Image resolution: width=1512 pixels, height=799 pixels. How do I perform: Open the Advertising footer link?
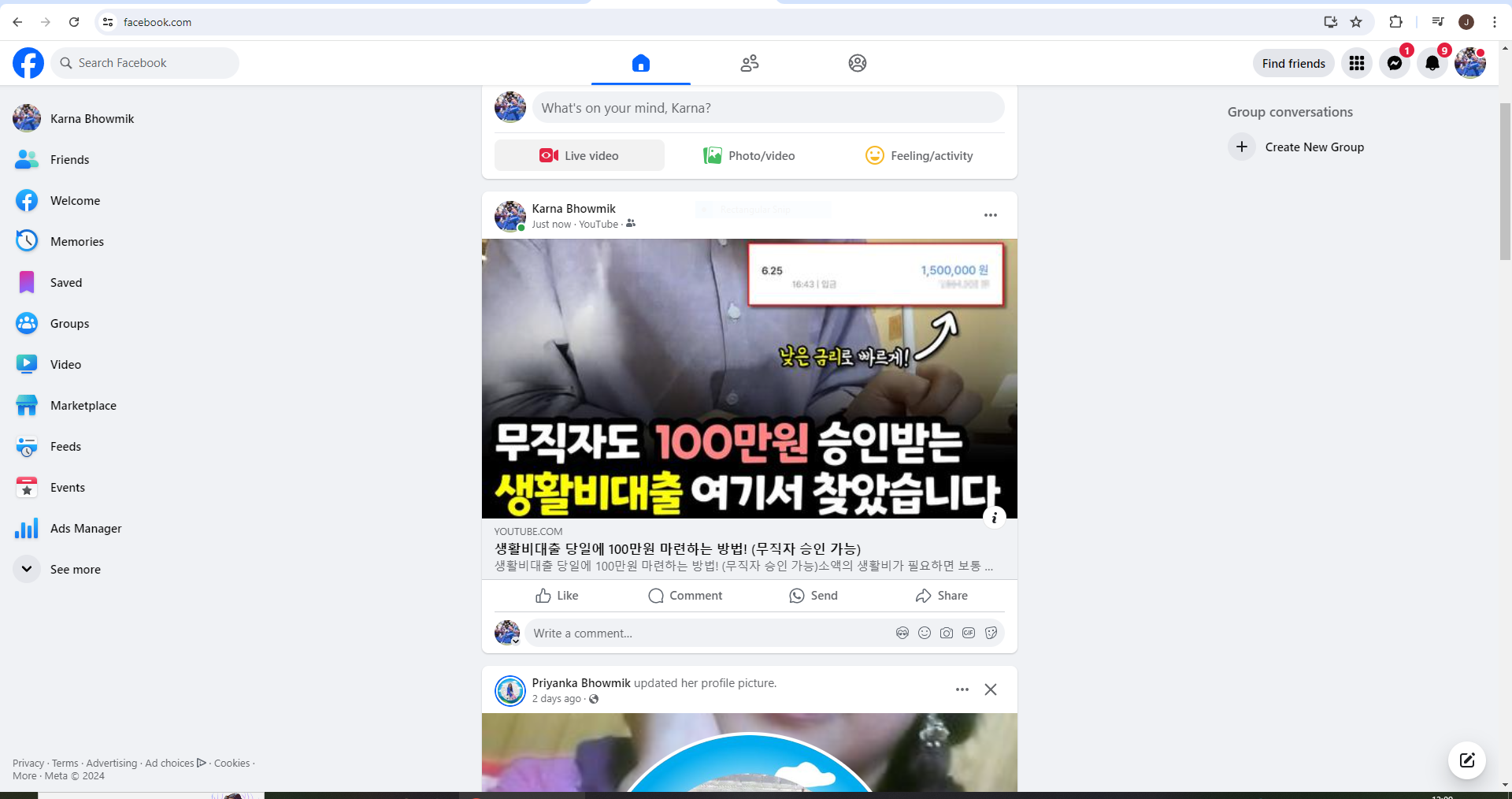tap(112, 763)
